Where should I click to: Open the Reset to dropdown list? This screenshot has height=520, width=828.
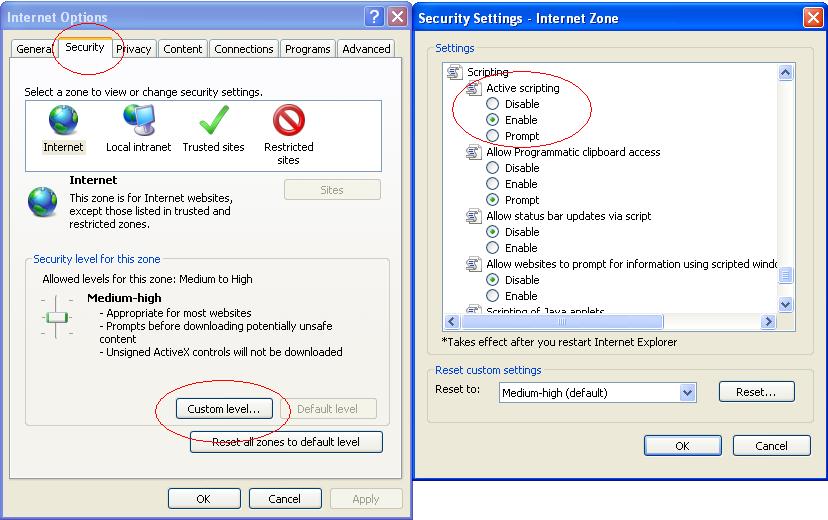687,393
